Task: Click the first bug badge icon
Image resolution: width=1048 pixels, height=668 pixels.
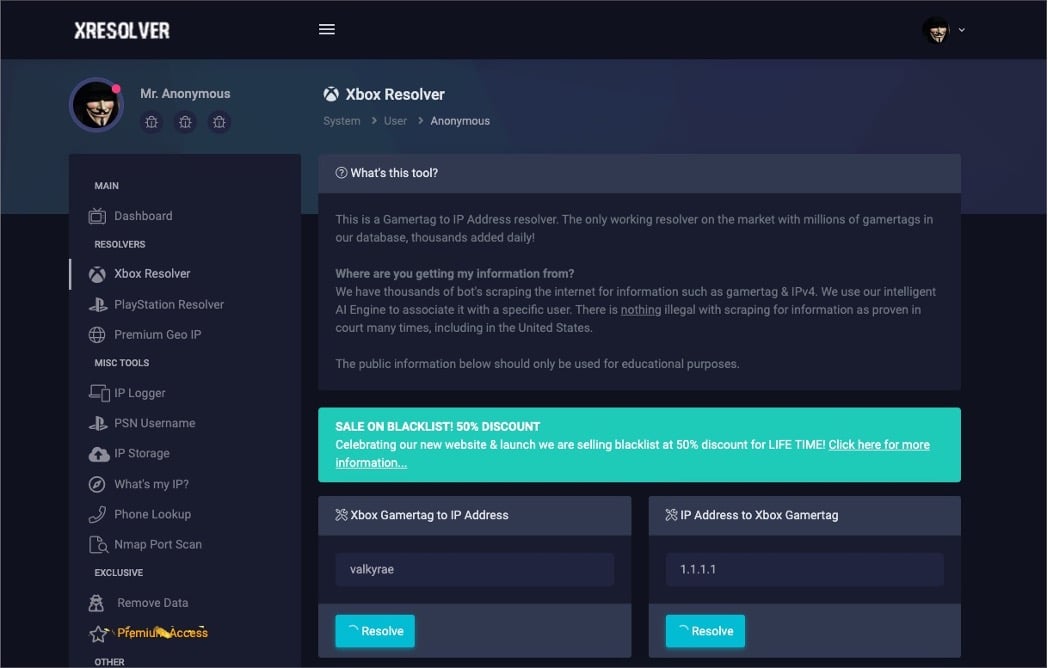Action: 152,122
